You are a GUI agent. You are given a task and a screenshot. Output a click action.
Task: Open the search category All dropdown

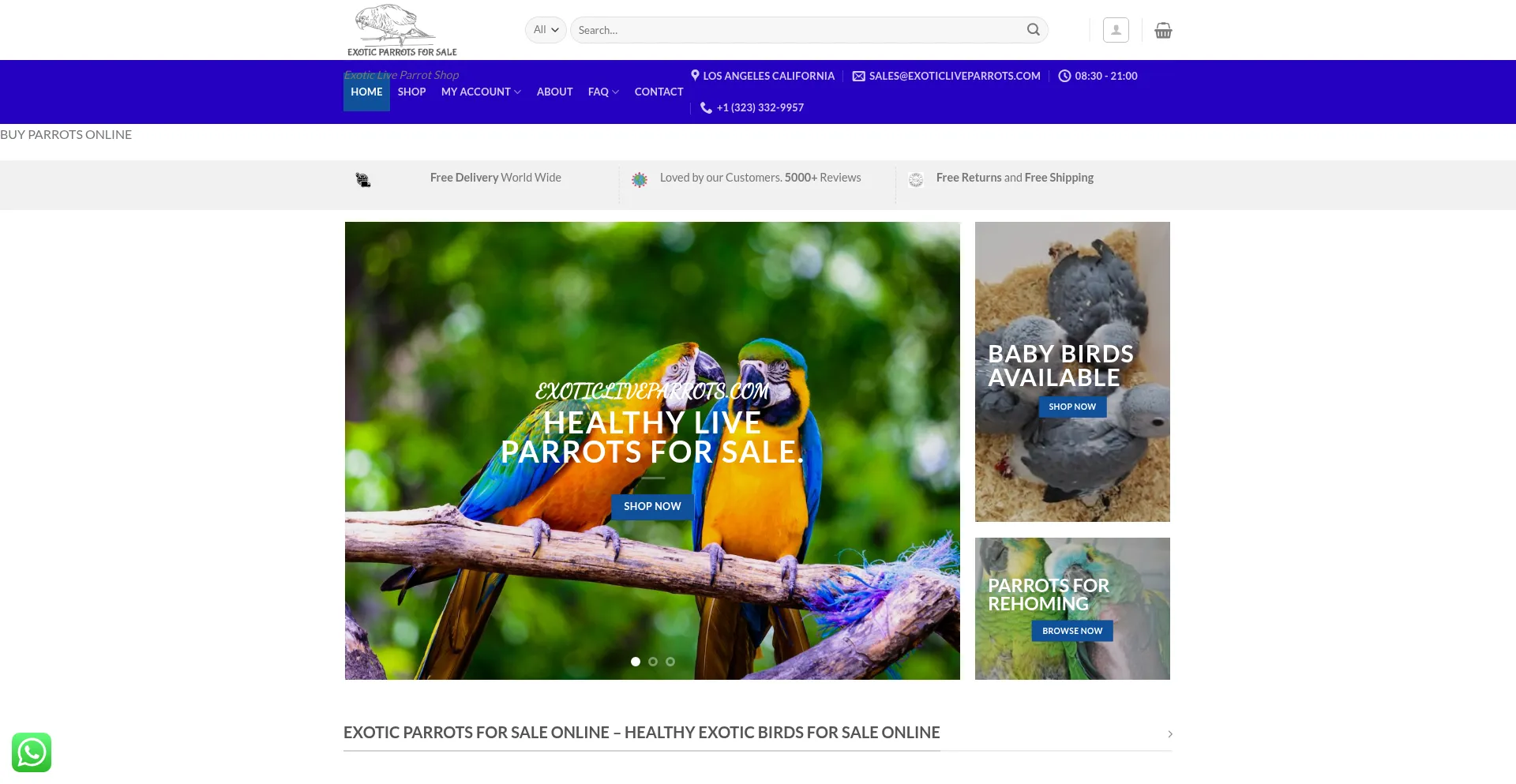click(x=546, y=30)
